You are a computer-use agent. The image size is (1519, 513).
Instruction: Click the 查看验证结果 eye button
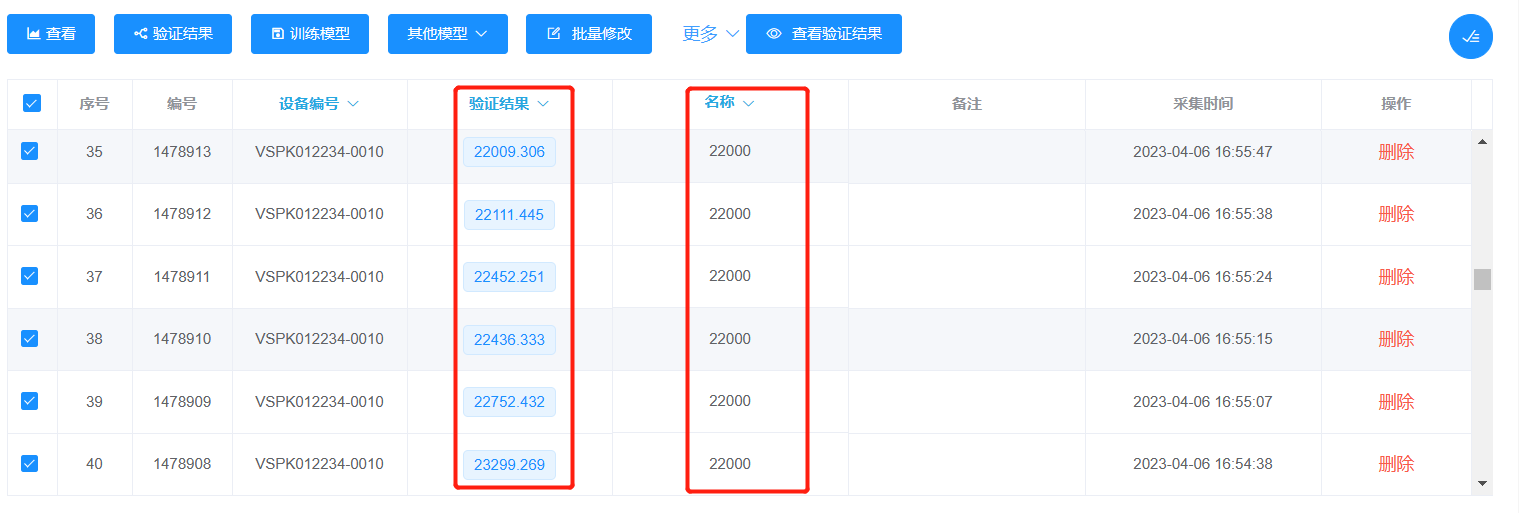pyautogui.click(x=823, y=34)
